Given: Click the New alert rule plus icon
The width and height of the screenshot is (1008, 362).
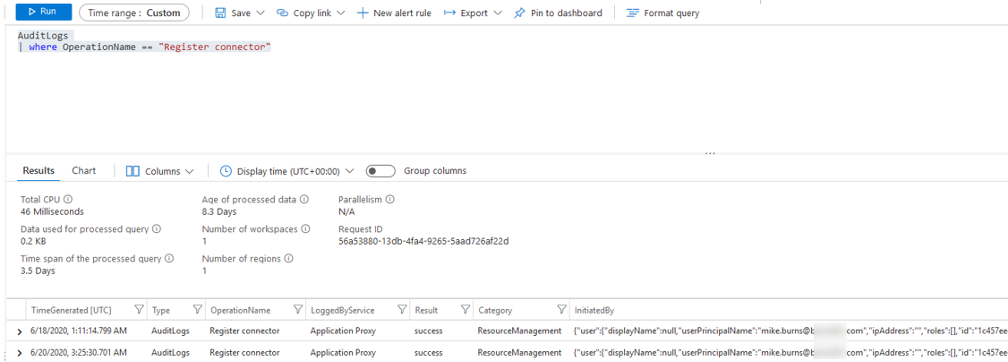Looking at the screenshot, I should click(363, 13).
